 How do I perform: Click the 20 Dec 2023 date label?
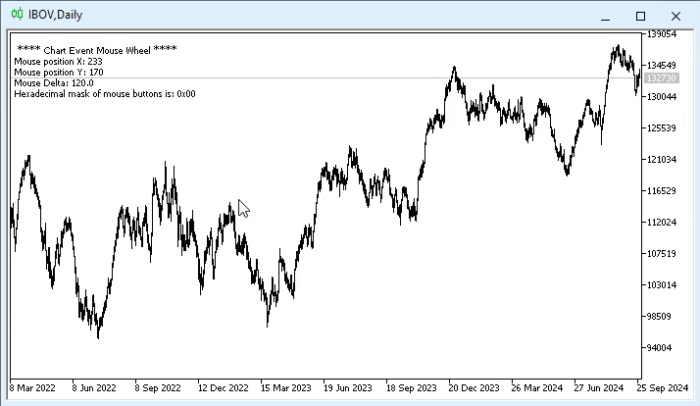coord(474,388)
